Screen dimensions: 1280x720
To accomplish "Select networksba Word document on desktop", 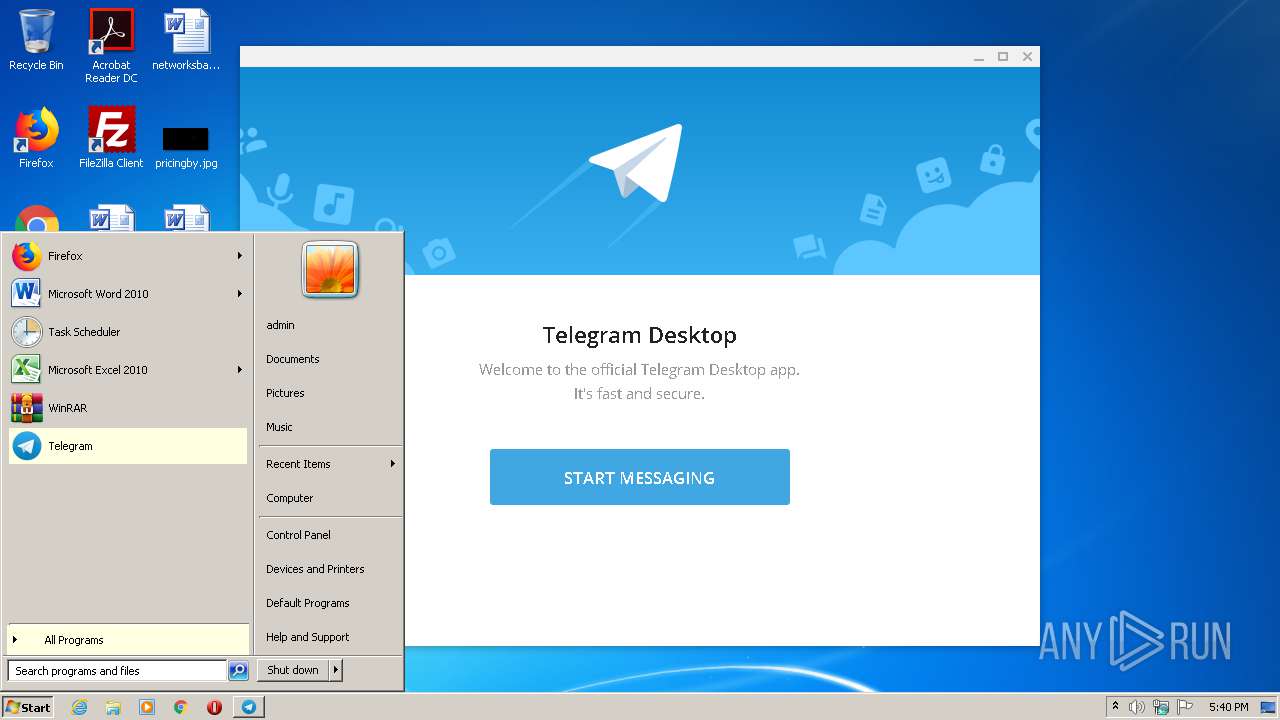I will click(x=186, y=40).
